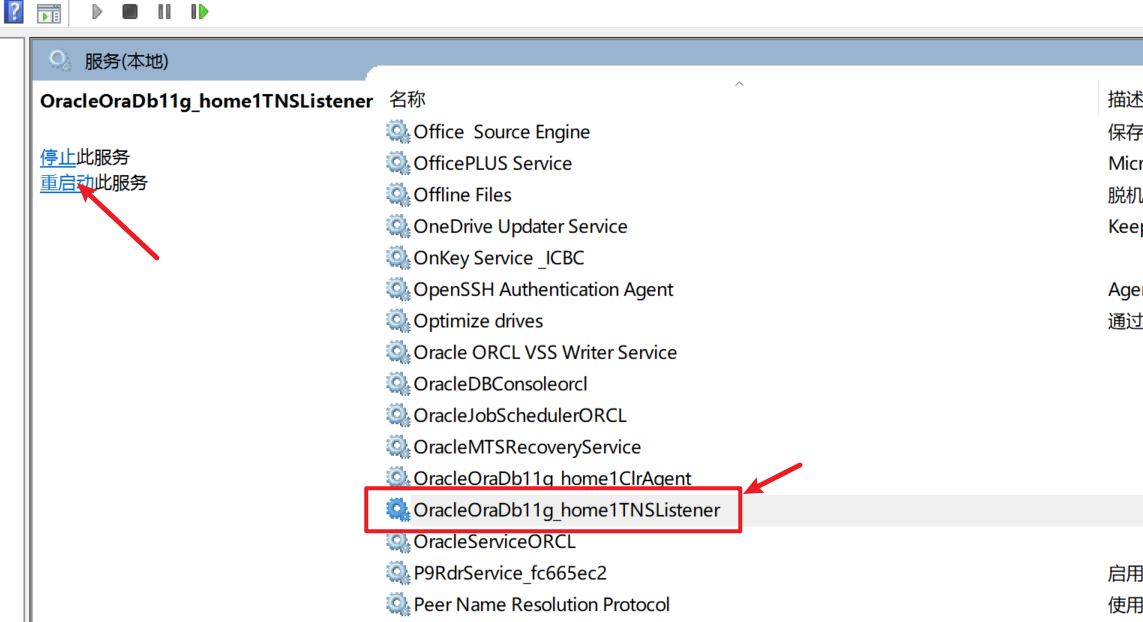Click the bold OracleOraDb11g_home1TNSListener title in left pane
1143x622 pixels.
point(206,101)
